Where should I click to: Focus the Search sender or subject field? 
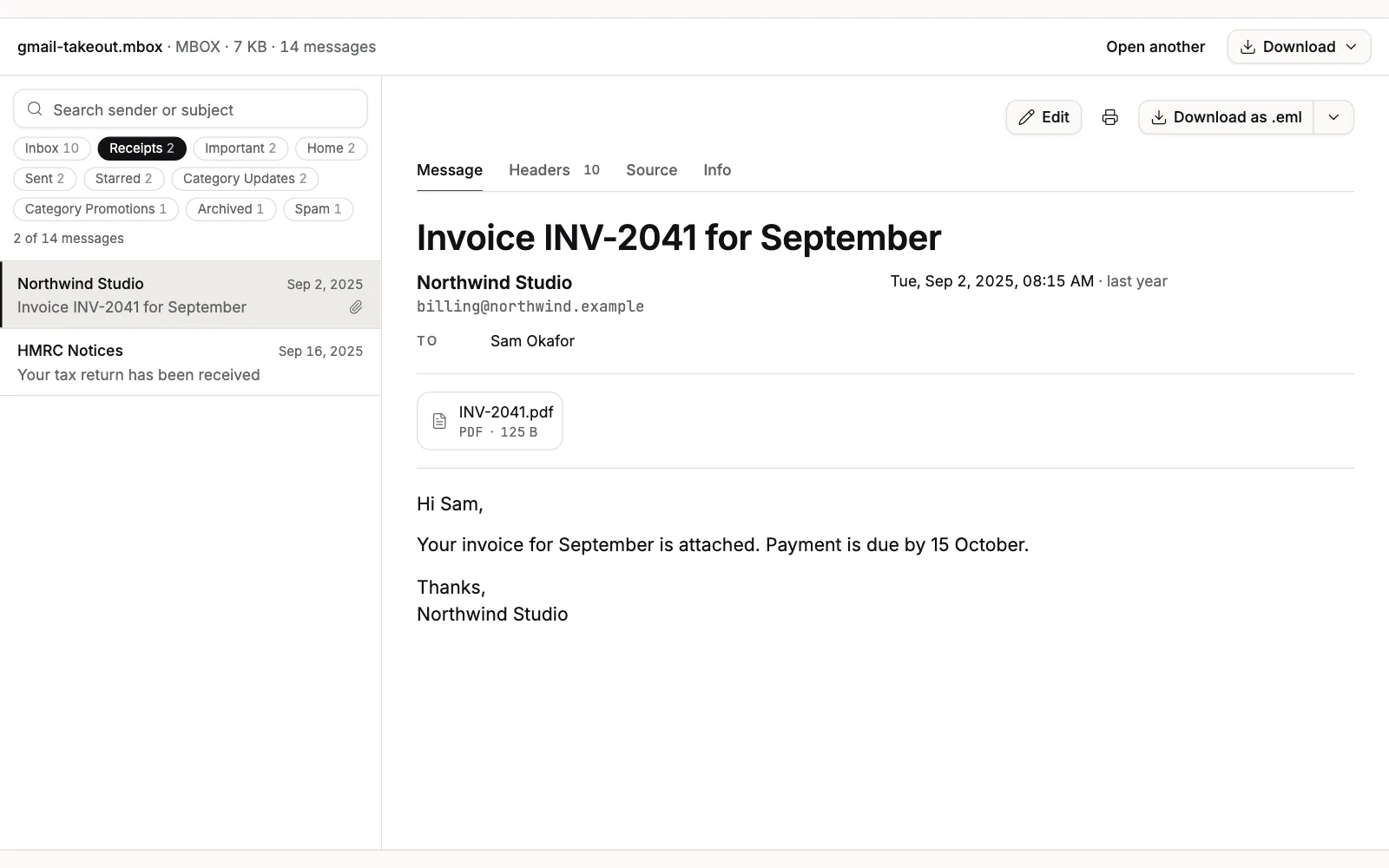[190, 109]
